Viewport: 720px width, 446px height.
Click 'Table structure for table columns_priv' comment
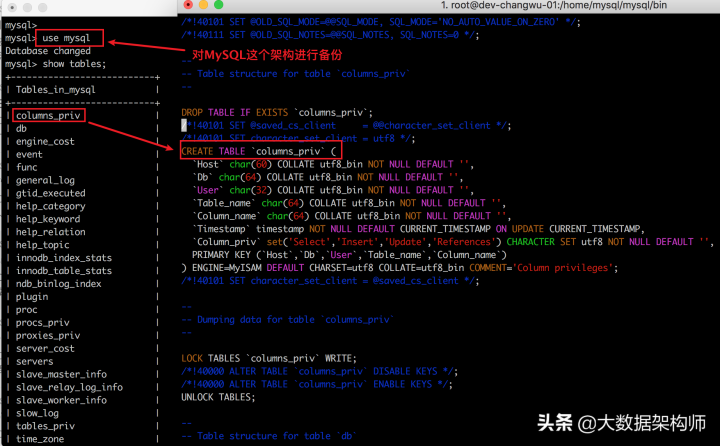296,73
